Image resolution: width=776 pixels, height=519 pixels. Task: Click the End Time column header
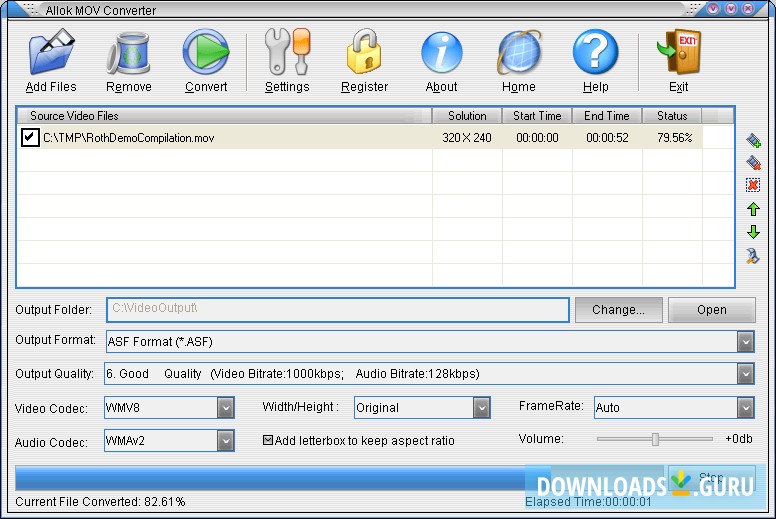tap(607, 116)
